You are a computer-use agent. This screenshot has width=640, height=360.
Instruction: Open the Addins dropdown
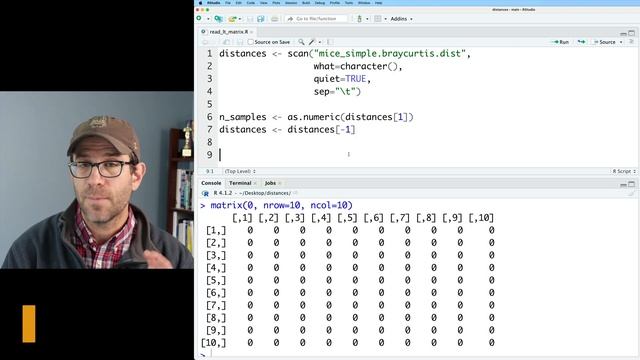pos(402,19)
